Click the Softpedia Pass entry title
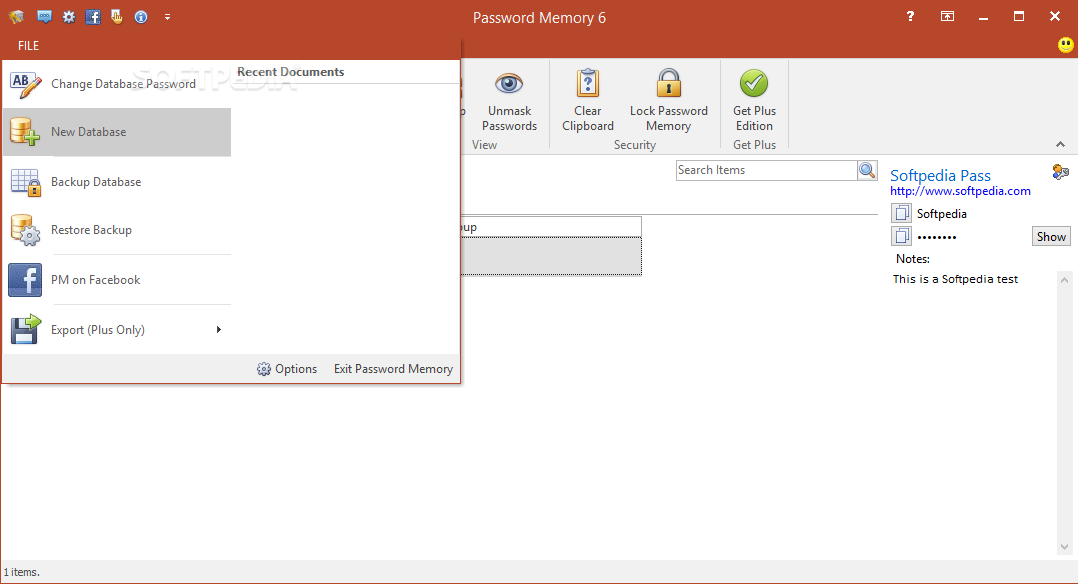The width and height of the screenshot is (1078, 584). 940,175
